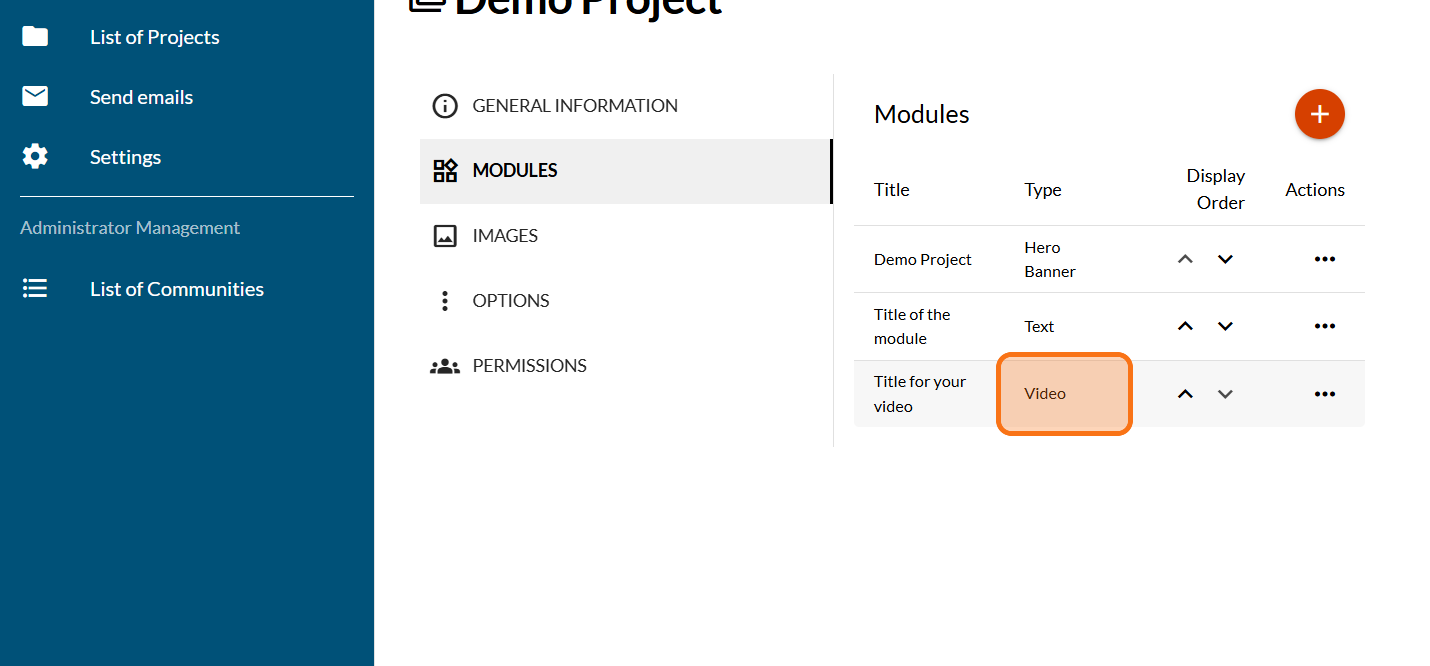Move Title of the module row up
This screenshot has width=1430, height=666.
[x=1185, y=326]
